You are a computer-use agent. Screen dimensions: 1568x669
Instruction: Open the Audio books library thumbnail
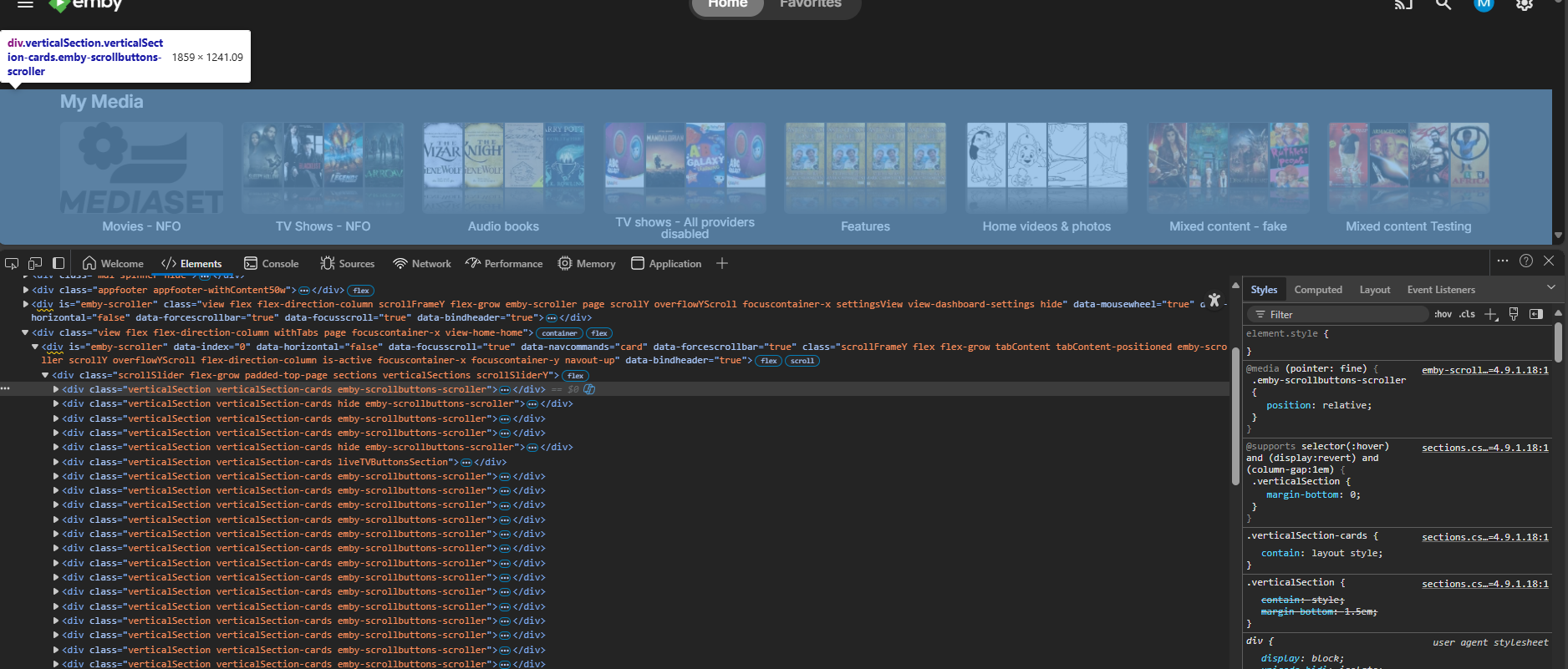point(503,168)
